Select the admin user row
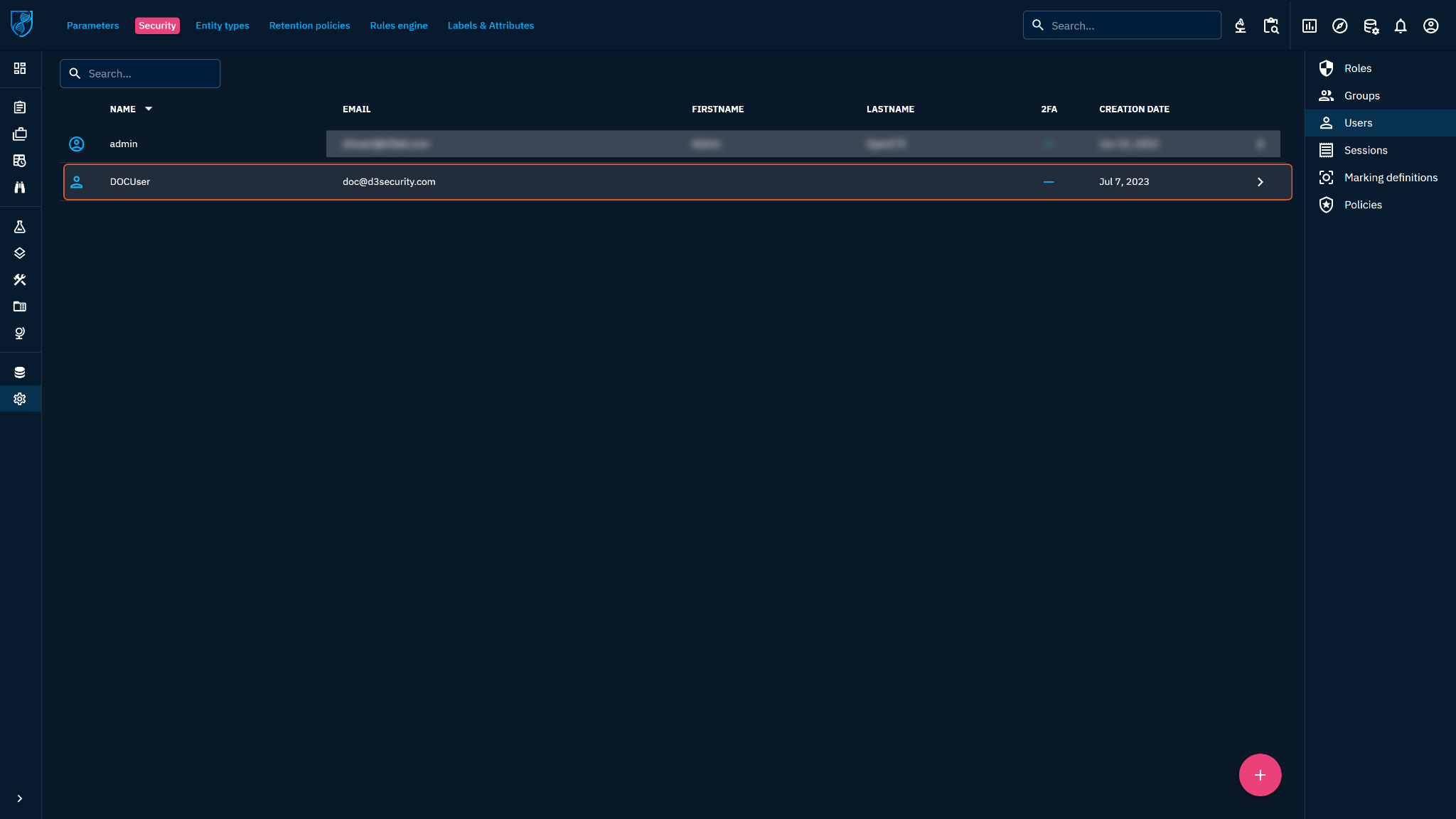Image resolution: width=1456 pixels, height=819 pixels. 124,144
